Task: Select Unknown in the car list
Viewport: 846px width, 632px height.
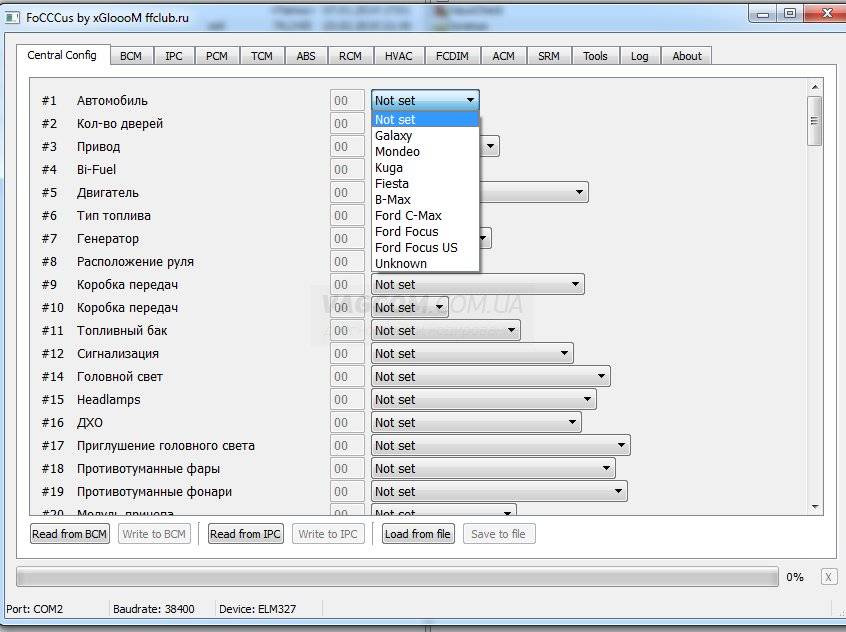Action: coord(425,263)
